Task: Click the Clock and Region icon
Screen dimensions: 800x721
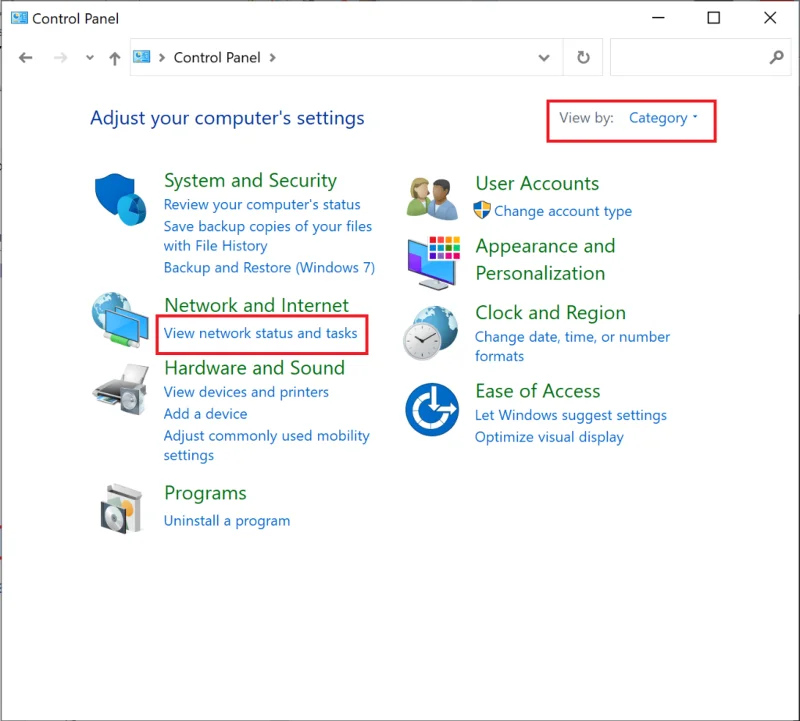Action: [x=431, y=333]
